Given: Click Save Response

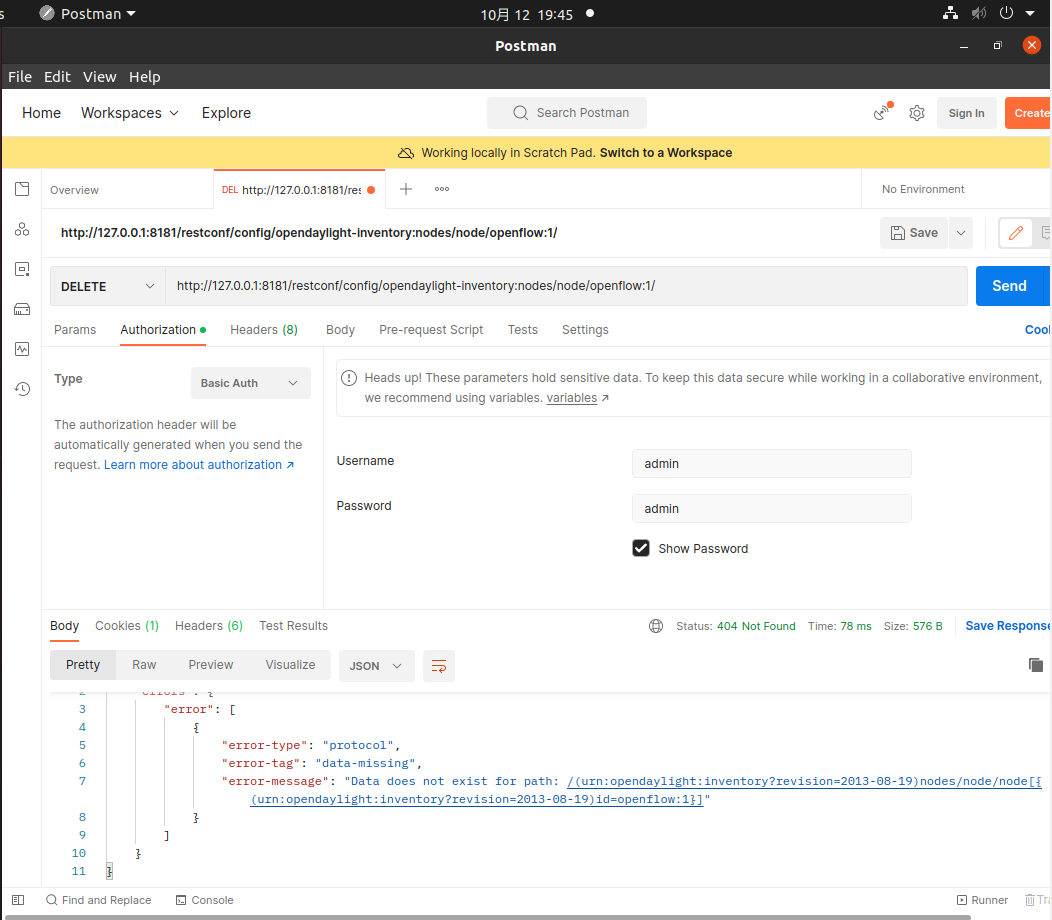Looking at the screenshot, I should [x=1007, y=625].
